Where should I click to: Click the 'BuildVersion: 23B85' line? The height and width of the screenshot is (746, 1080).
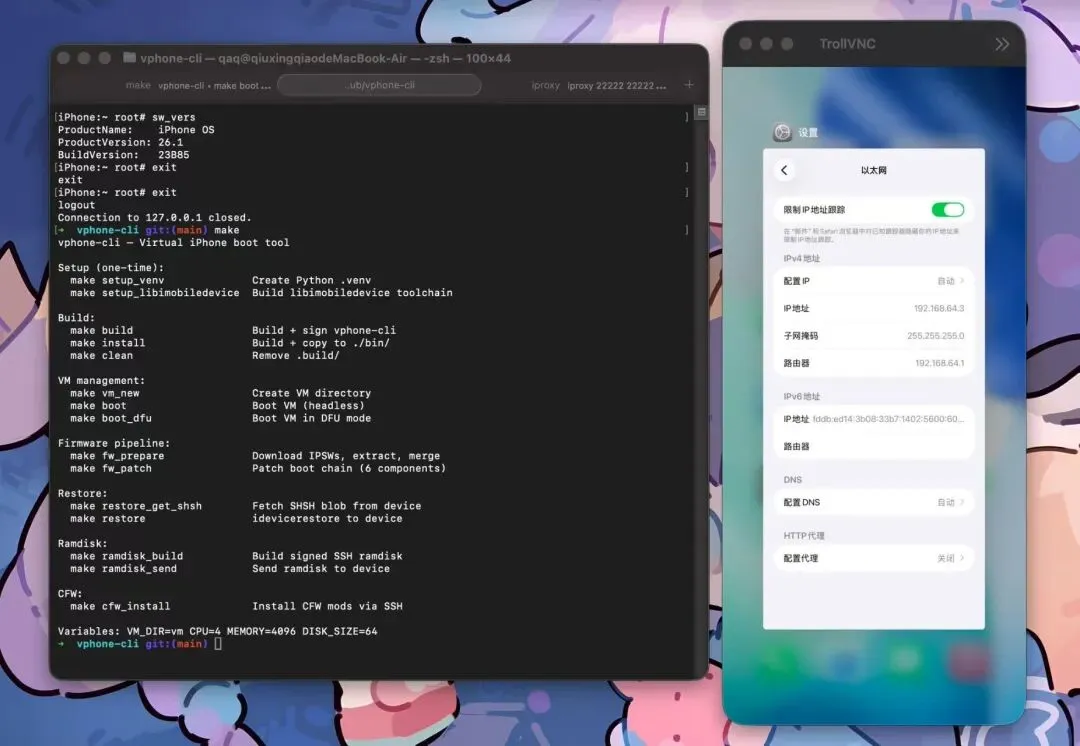coord(123,155)
